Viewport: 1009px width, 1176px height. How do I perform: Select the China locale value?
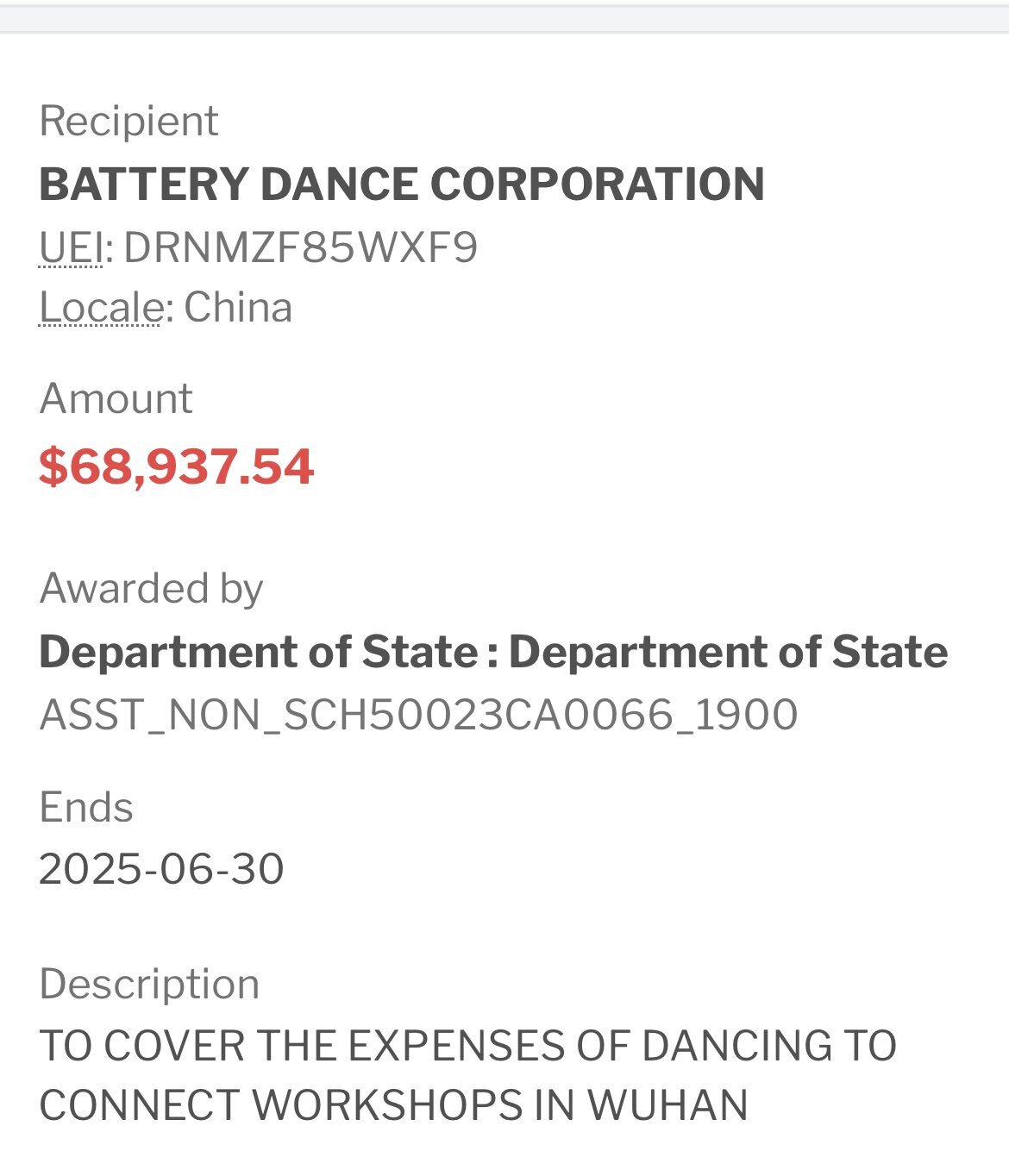click(238, 308)
